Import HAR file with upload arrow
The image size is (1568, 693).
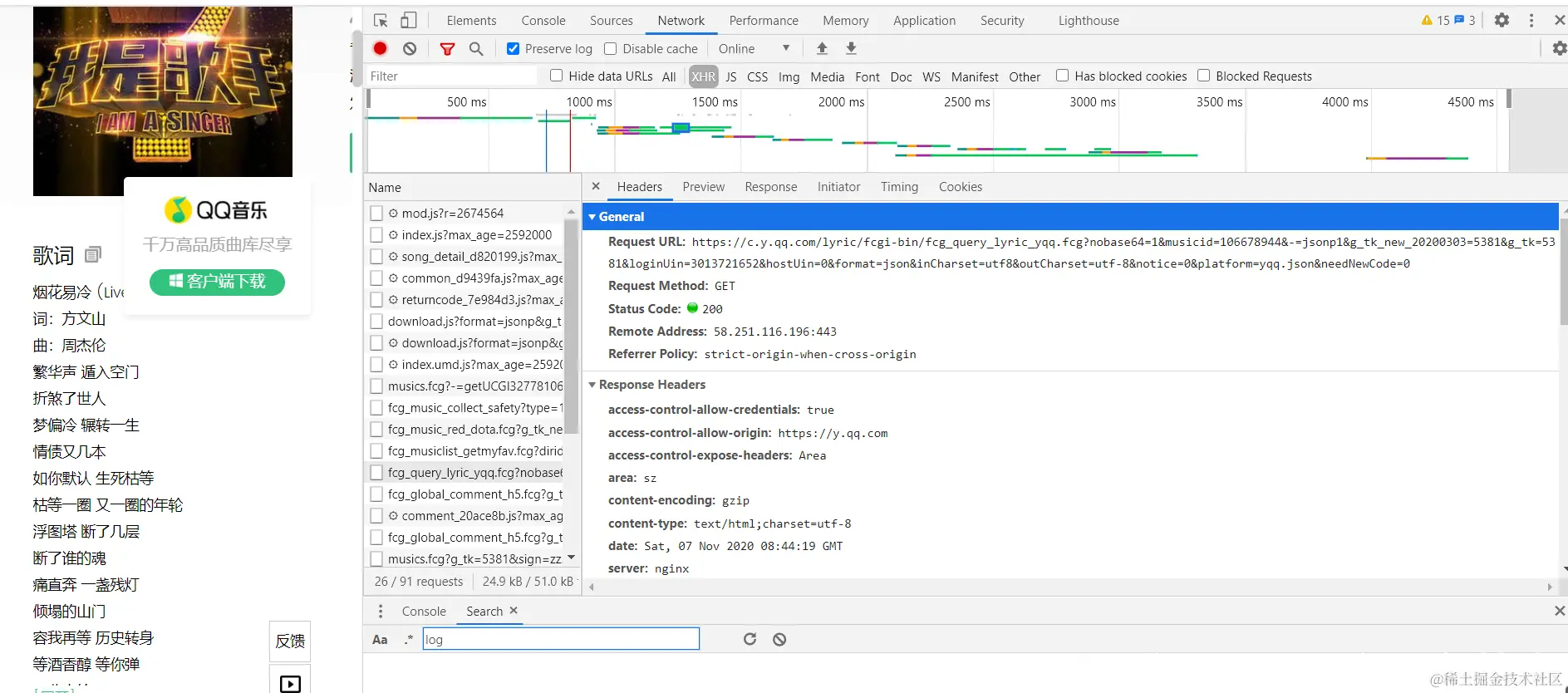[x=822, y=48]
